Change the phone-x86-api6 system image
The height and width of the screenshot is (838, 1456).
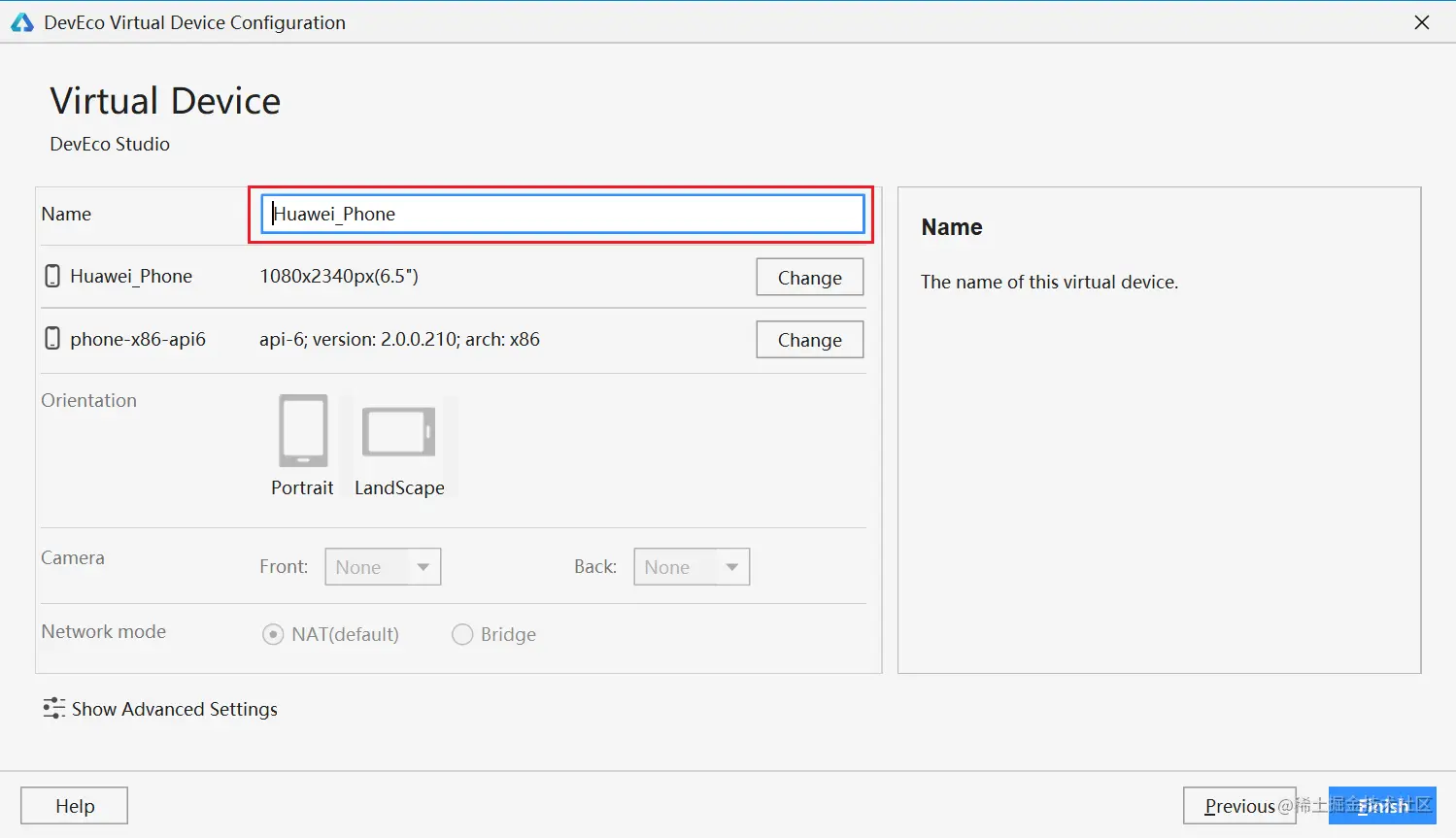[810, 340]
